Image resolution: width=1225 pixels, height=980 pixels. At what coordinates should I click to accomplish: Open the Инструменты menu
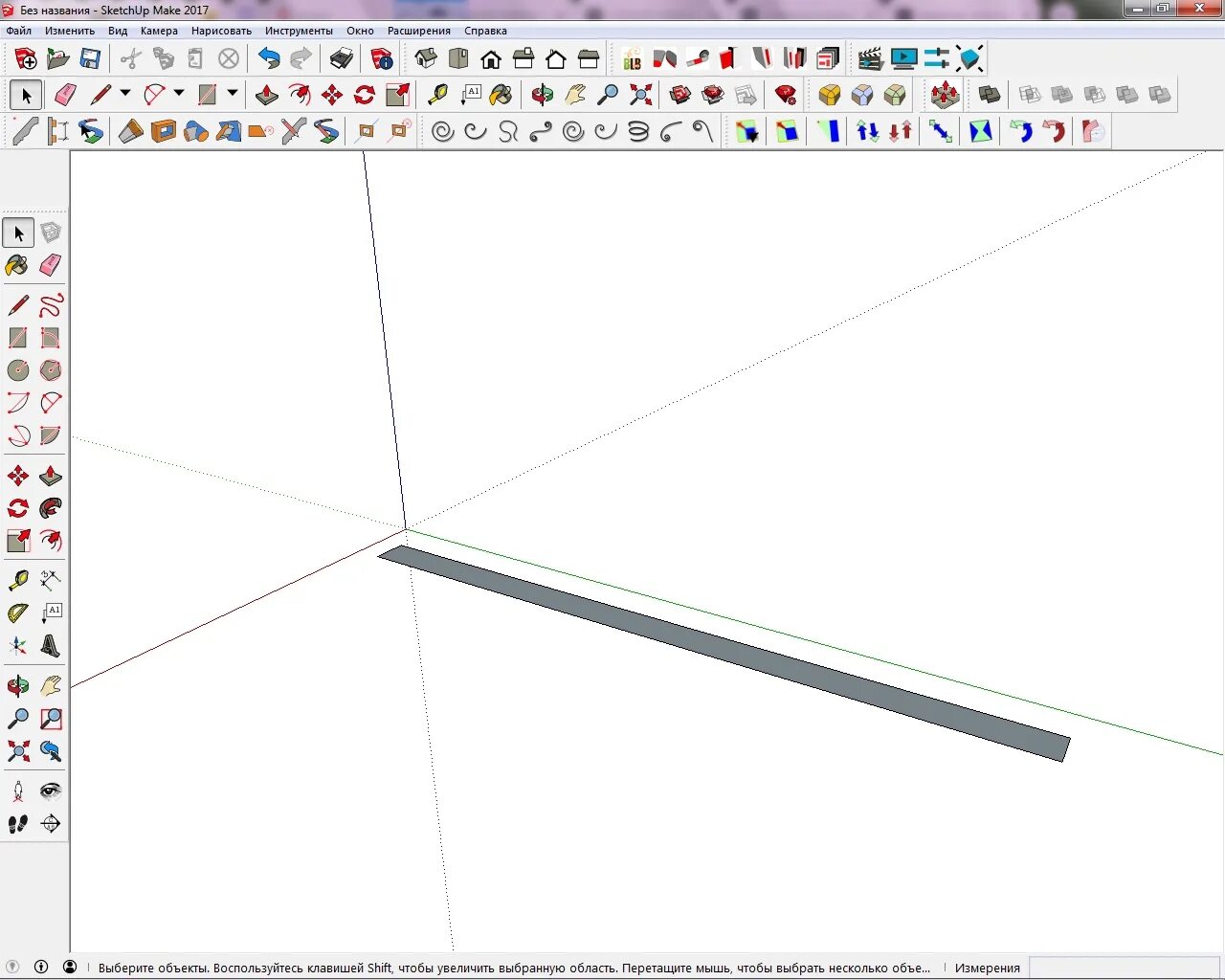(300, 31)
